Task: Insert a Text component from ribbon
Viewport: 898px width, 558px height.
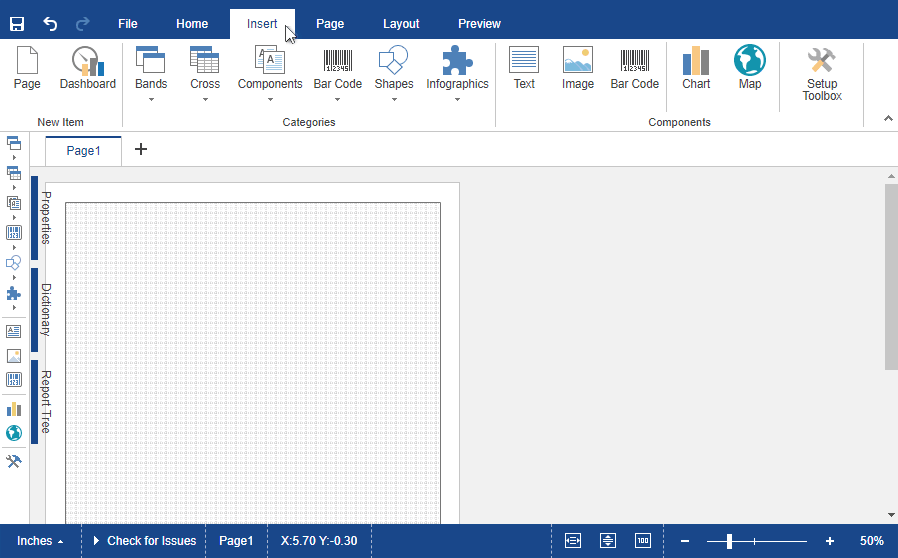Action: [x=524, y=69]
